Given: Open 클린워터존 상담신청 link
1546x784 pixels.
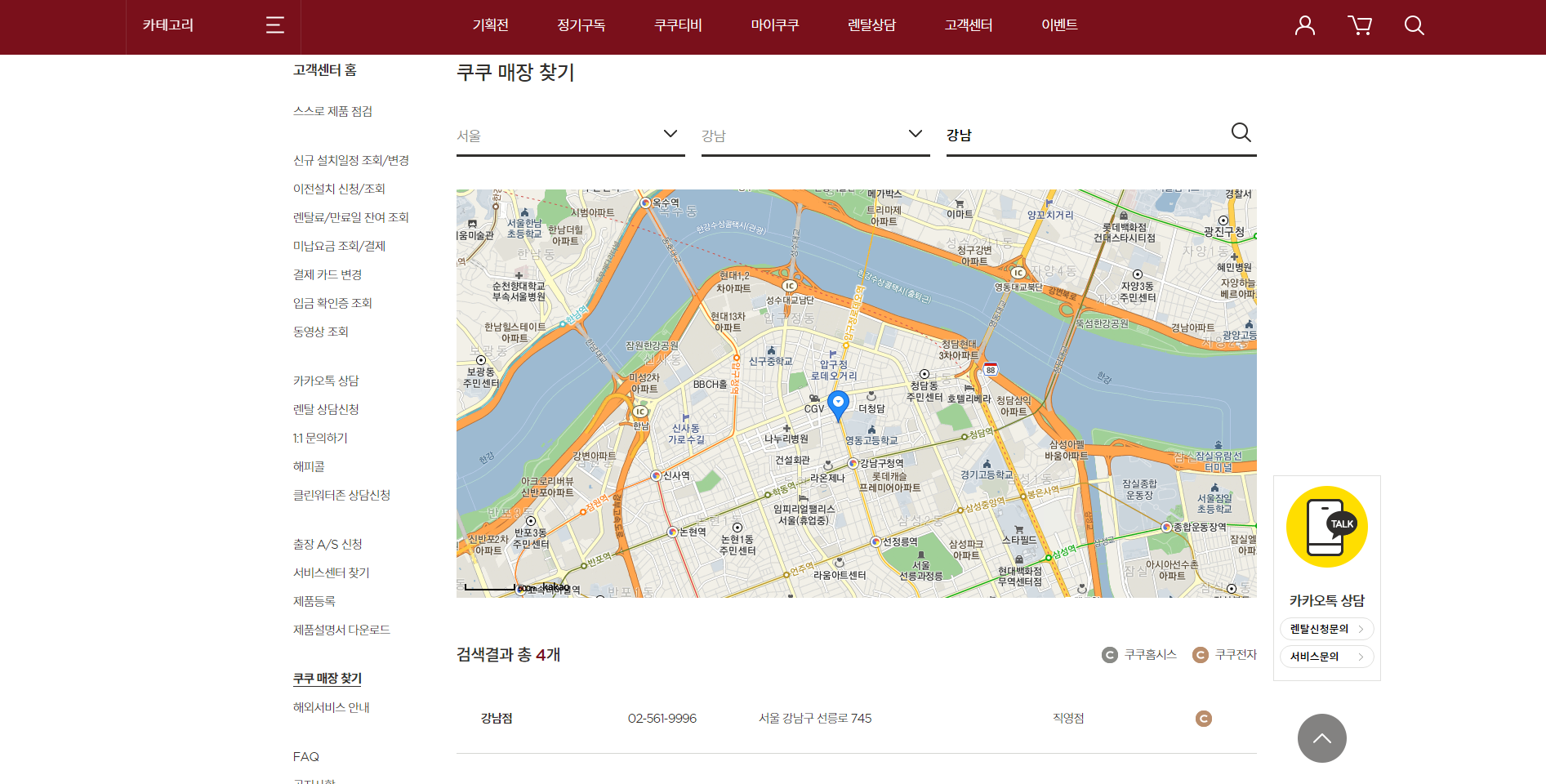Looking at the screenshot, I should (x=341, y=495).
